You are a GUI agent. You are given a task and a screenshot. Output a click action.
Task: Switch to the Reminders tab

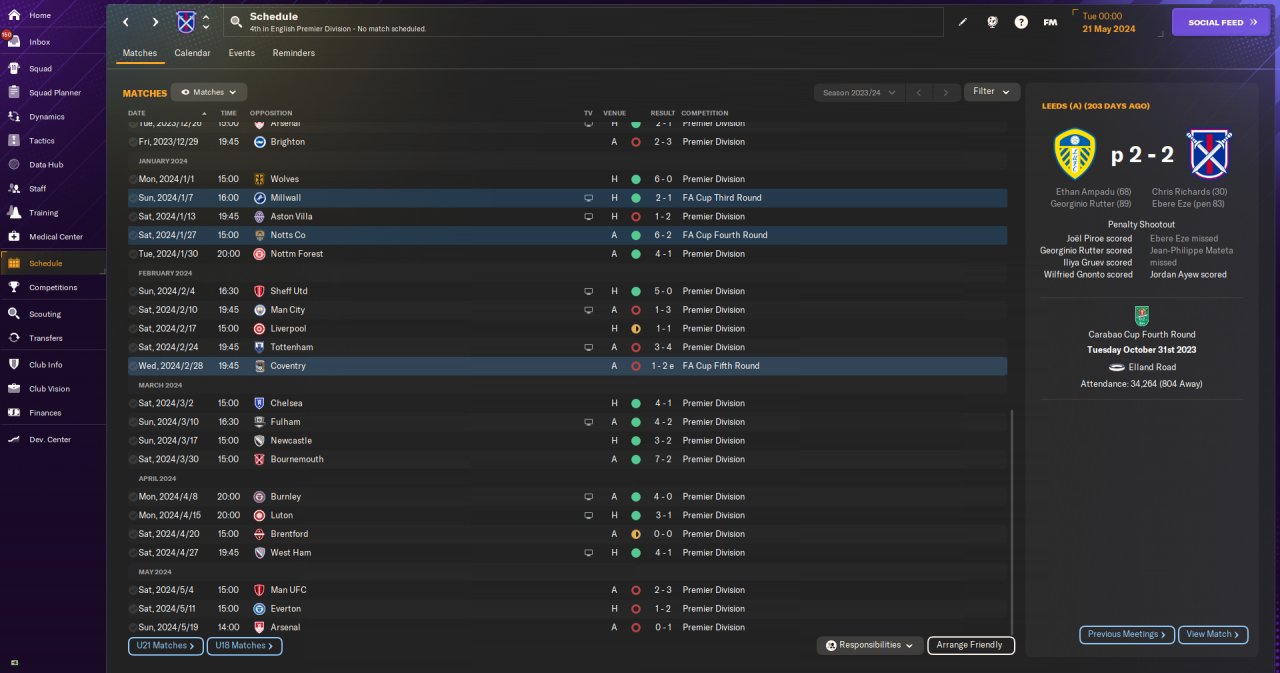coord(294,53)
